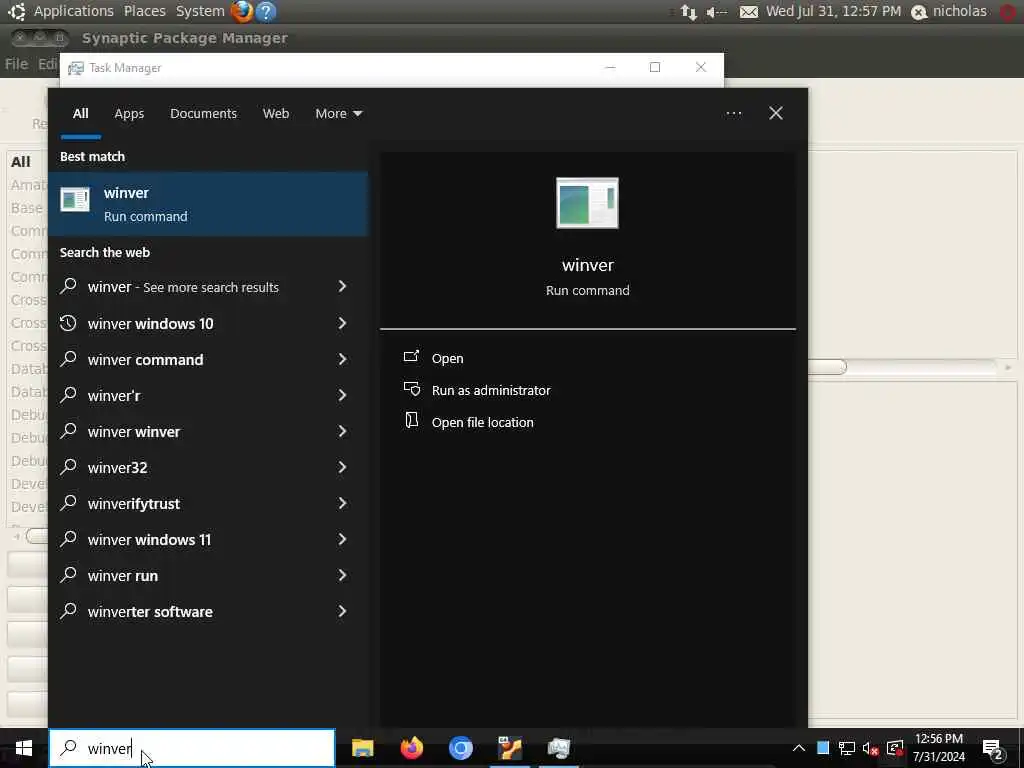Select 'winver run' web suggestion text

pos(123,576)
